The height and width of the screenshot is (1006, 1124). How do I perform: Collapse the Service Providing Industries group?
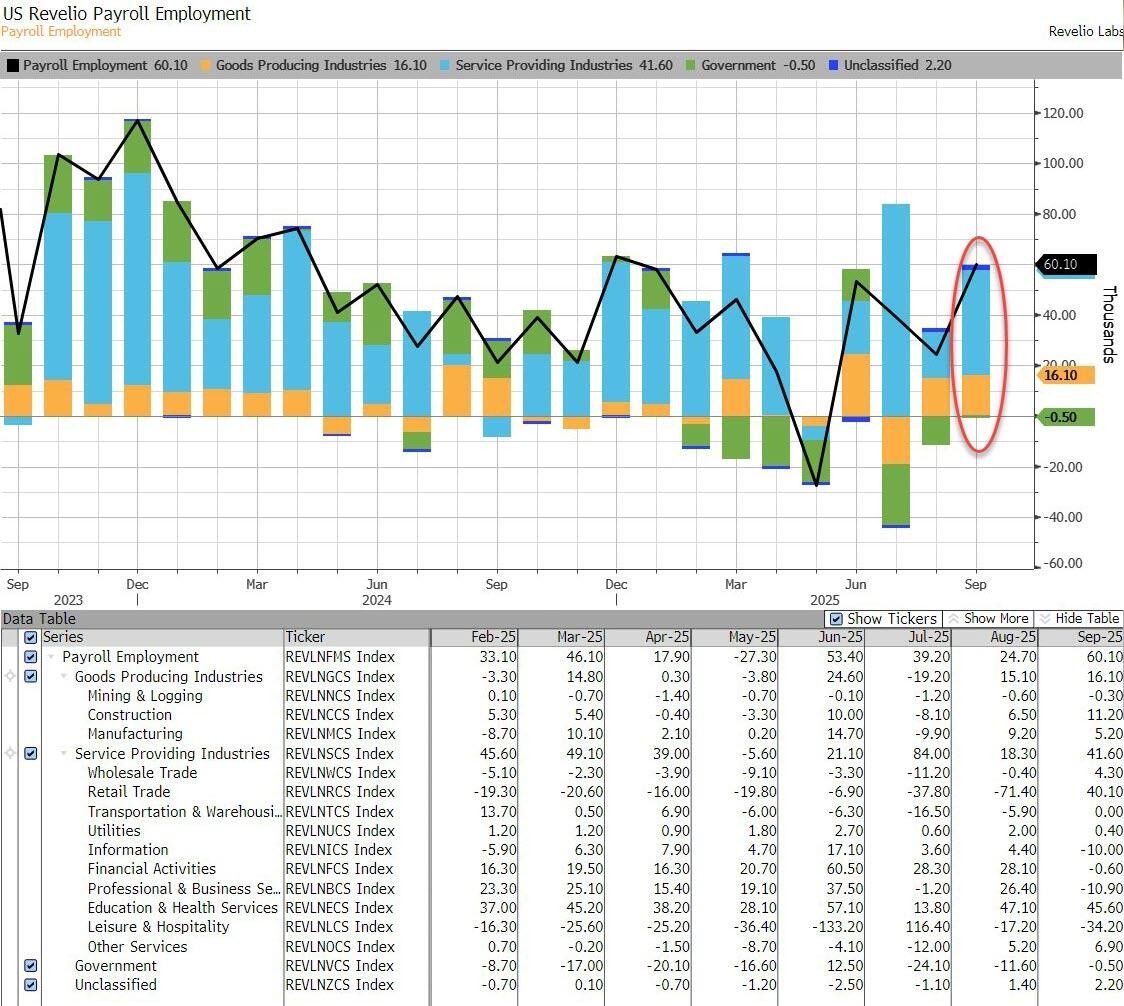(65, 754)
